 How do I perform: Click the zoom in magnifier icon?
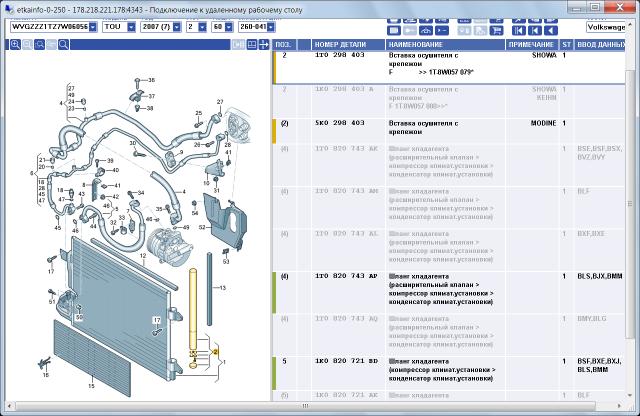[x=15, y=44]
